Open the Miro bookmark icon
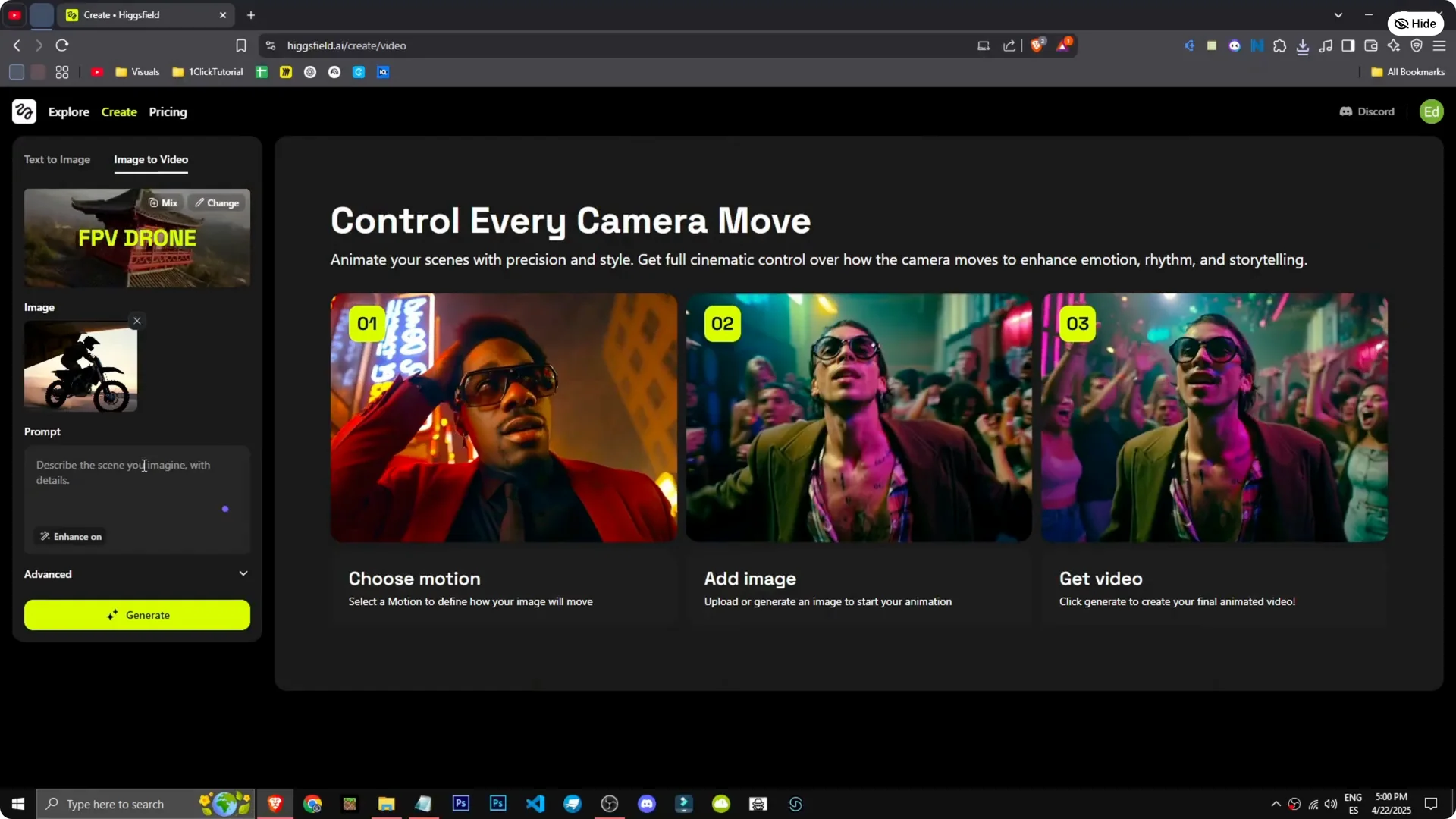Image resolution: width=1456 pixels, height=819 pixels. tap(286, 72)
